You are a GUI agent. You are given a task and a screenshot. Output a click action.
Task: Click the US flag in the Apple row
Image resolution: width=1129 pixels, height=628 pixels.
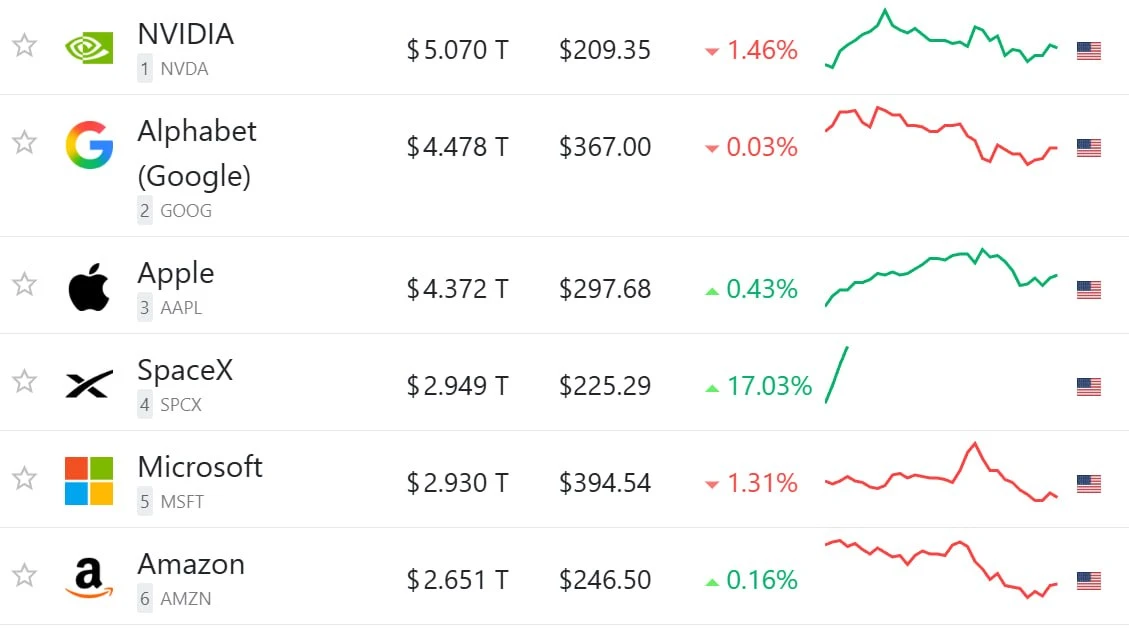tap(1089, 290)
